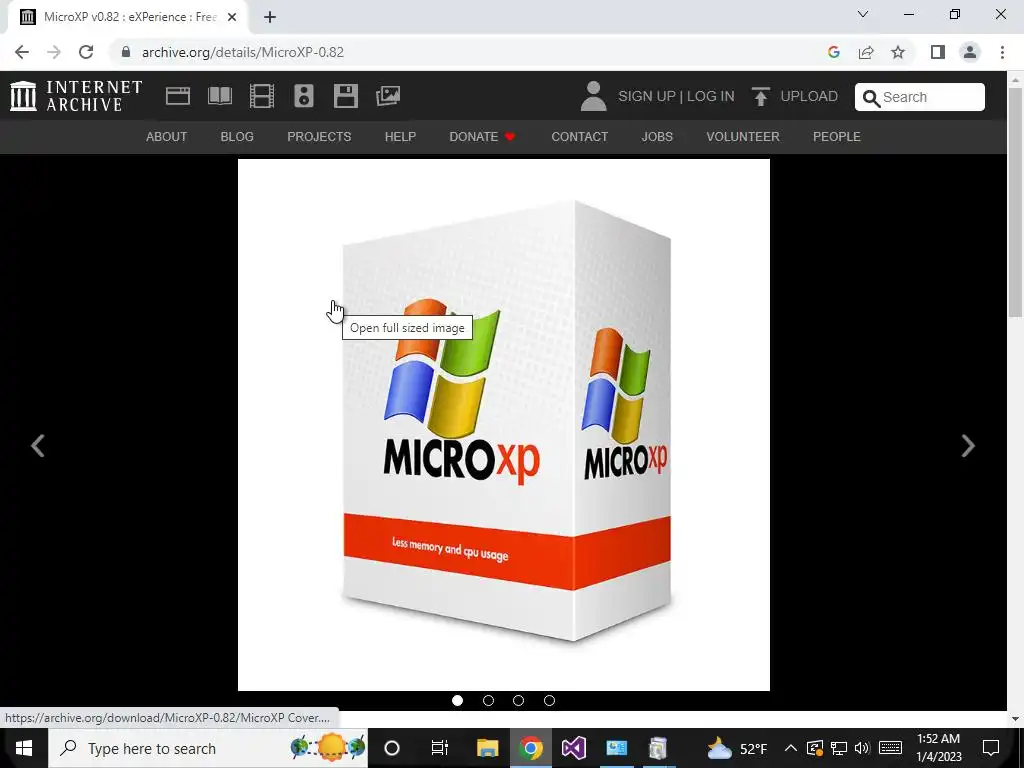Go back with Chrome's back arrow
Image resolution: width=1024 pixels, height=768 pixels.
[x=22, y=52]
